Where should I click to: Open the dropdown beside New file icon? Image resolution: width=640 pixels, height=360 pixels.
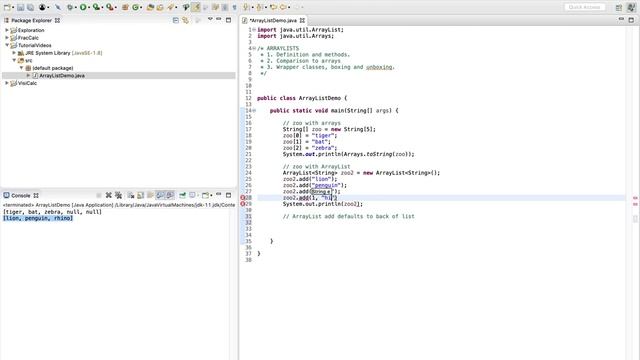click(x=13, y=7)
